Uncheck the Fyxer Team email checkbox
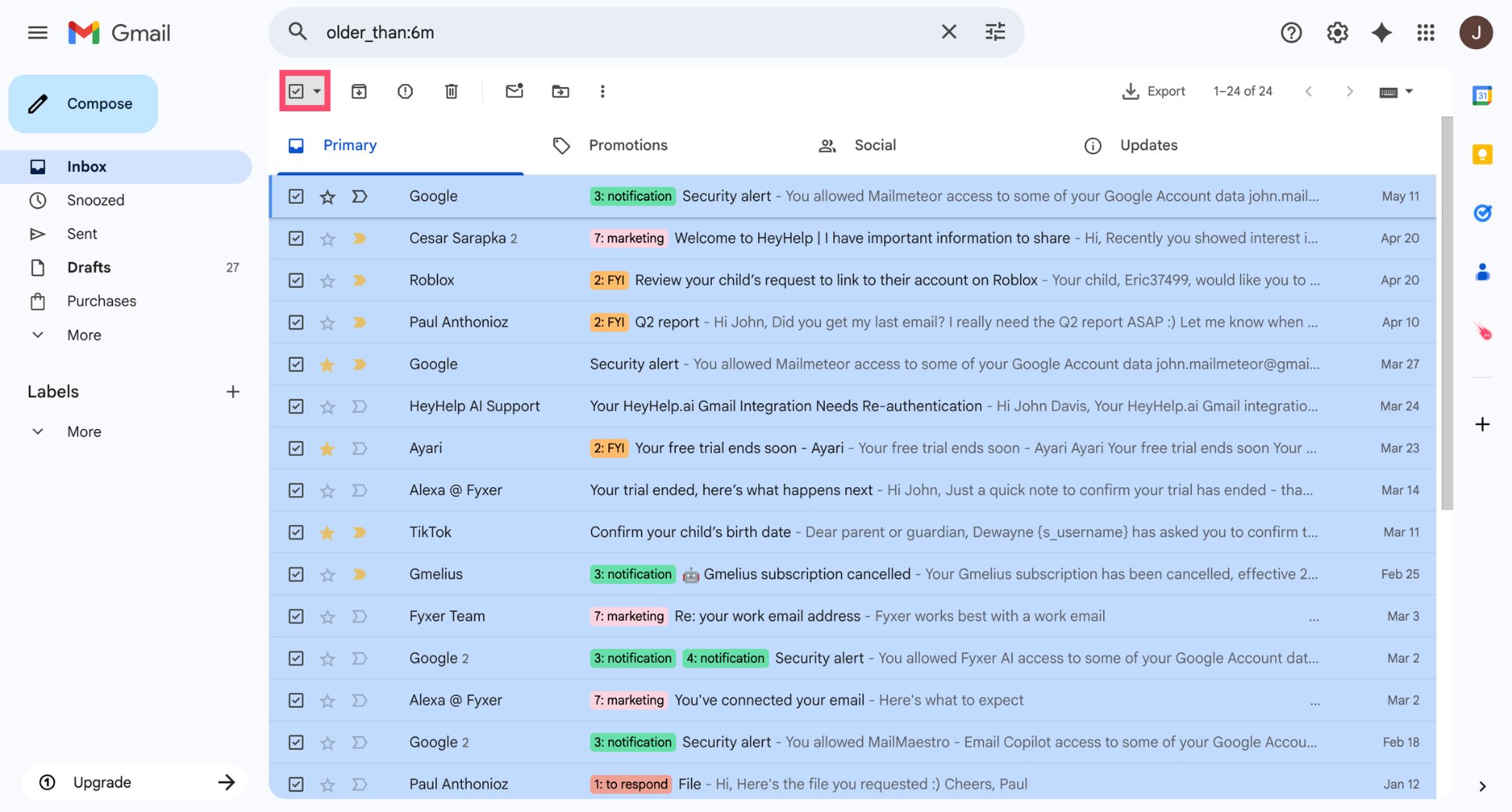Viewport: 1512px width, 812px height. pyautogui.click(x=296, y=617)
